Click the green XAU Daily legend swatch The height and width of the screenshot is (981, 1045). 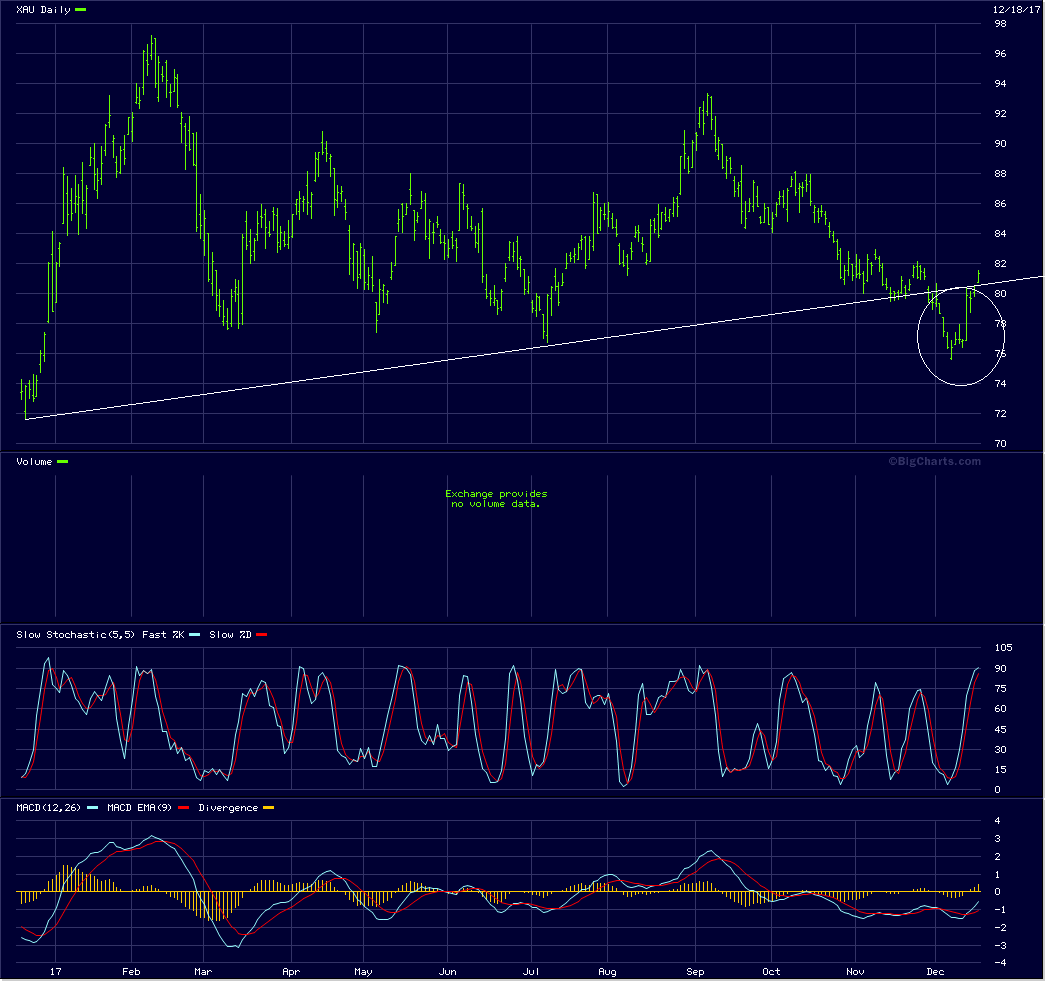pos(80,9)
